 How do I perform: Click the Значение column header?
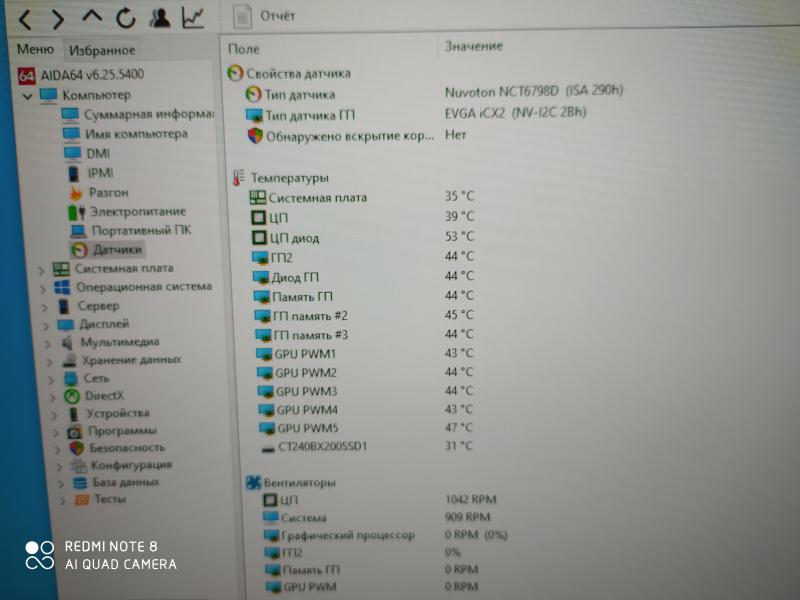click(474, 46)
